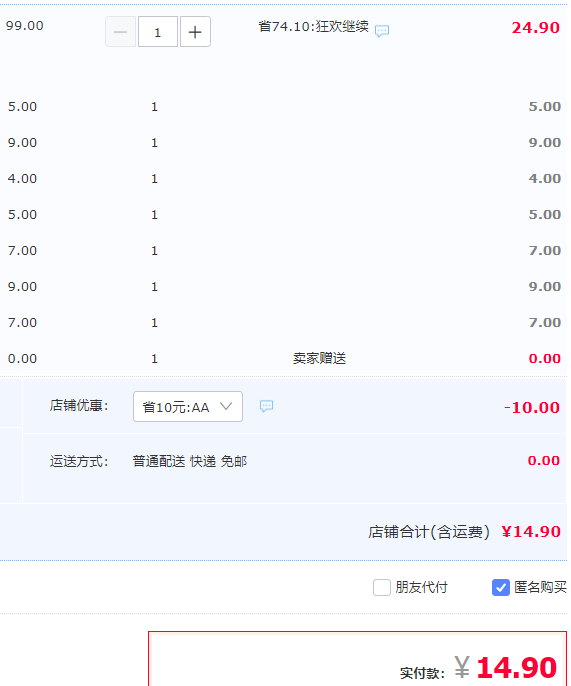Click the red 24.90 item subtotal
571x686 pixels.
pos(536,28)
